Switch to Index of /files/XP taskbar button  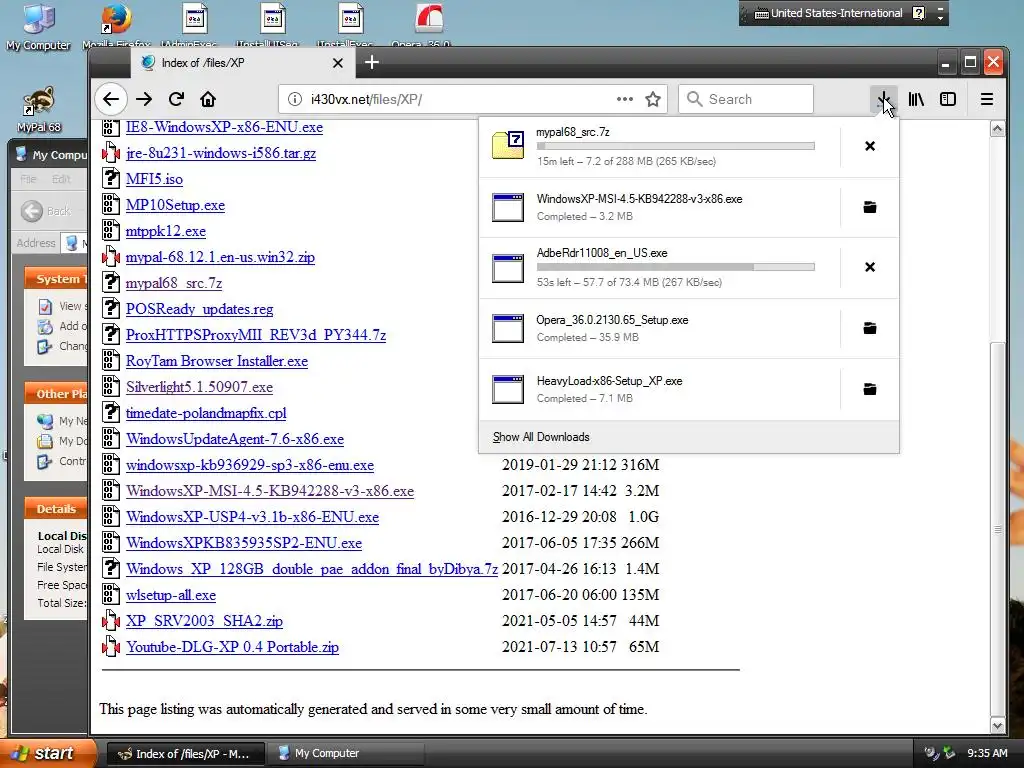coord(185,754)
